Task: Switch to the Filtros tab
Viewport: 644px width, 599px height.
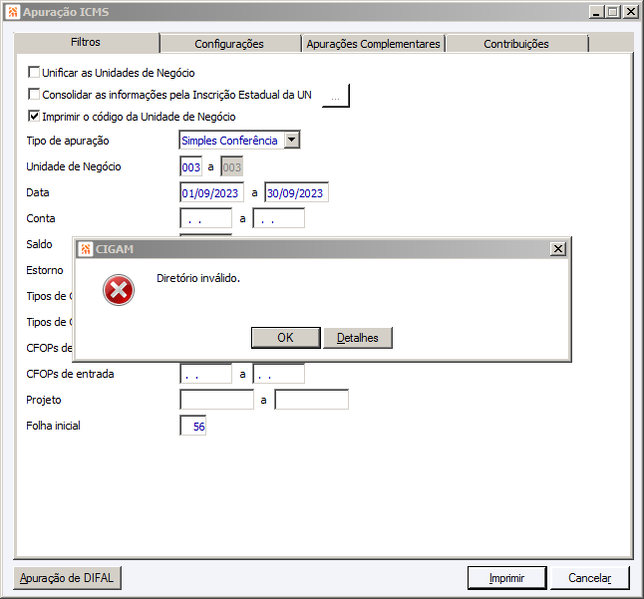Action: pyautogui.click(x=85, y=42)
